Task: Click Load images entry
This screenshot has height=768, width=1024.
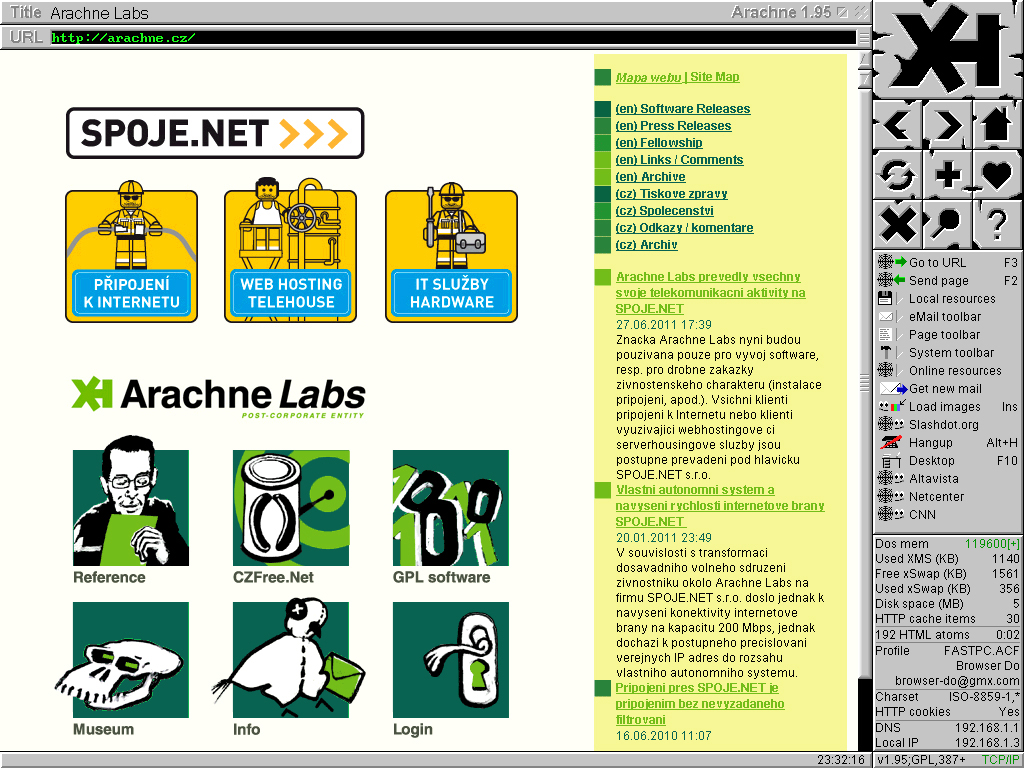Action: [948, 406]
